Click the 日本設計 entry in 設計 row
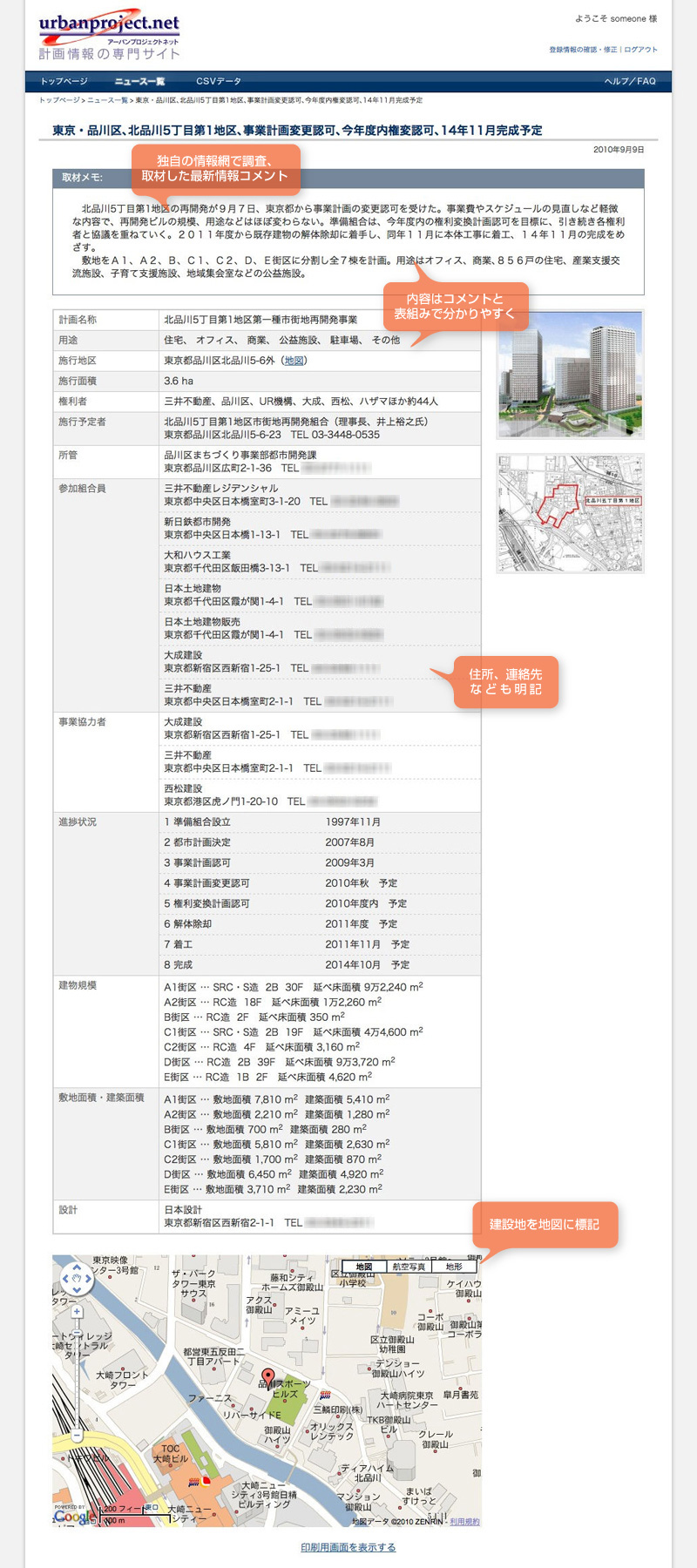This screenshot has height=1568, width=697. click(x=183, y=1210)
